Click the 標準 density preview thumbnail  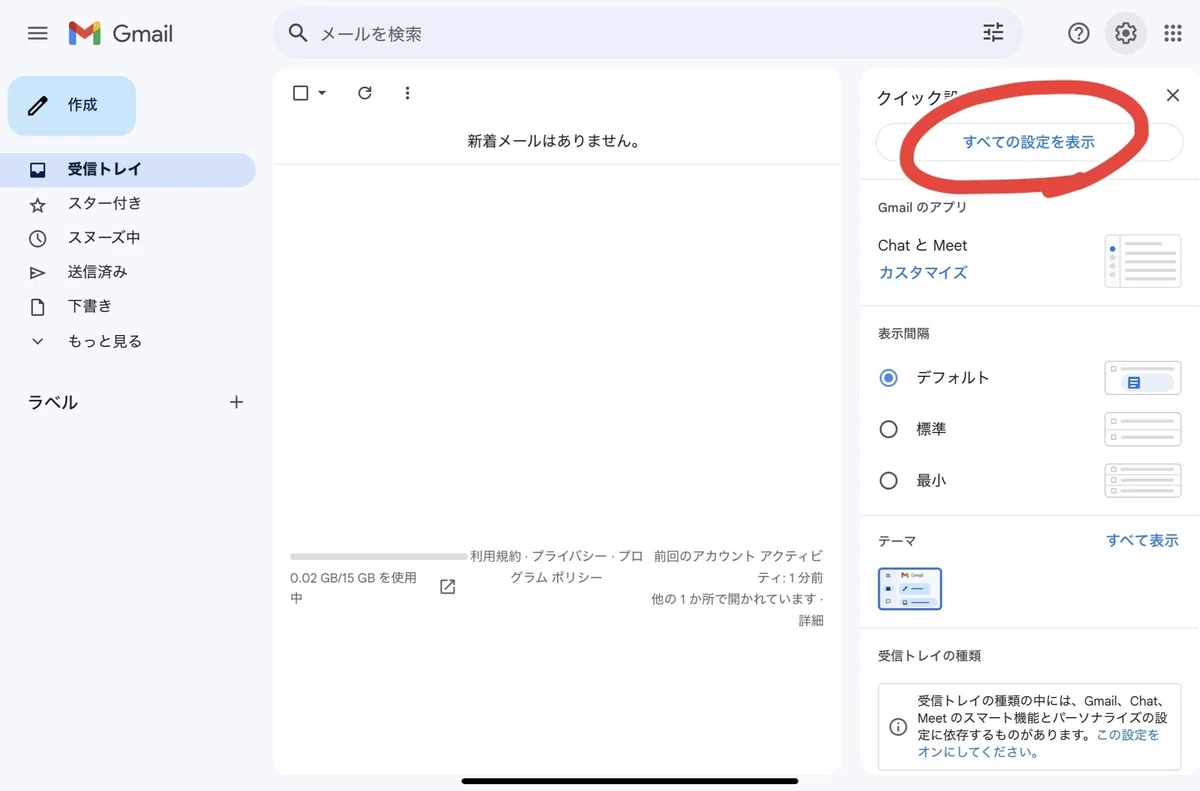click(x=1143, y=429)
